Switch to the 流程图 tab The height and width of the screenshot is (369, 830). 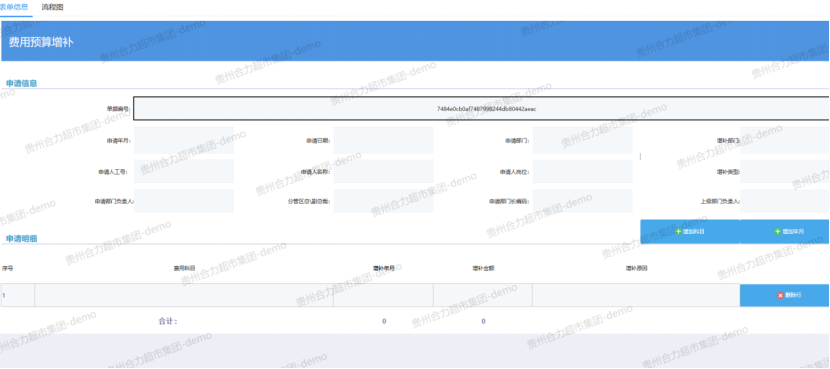click(x=52, y=7)
